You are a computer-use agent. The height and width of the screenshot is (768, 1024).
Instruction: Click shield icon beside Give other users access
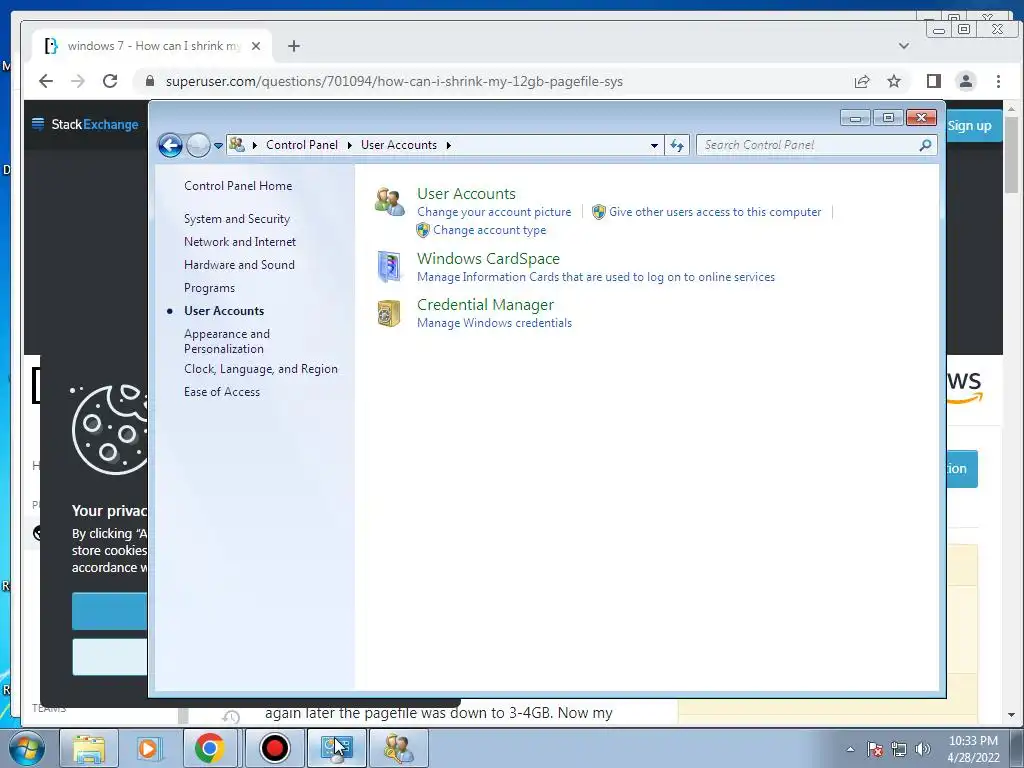coord(599,212)
